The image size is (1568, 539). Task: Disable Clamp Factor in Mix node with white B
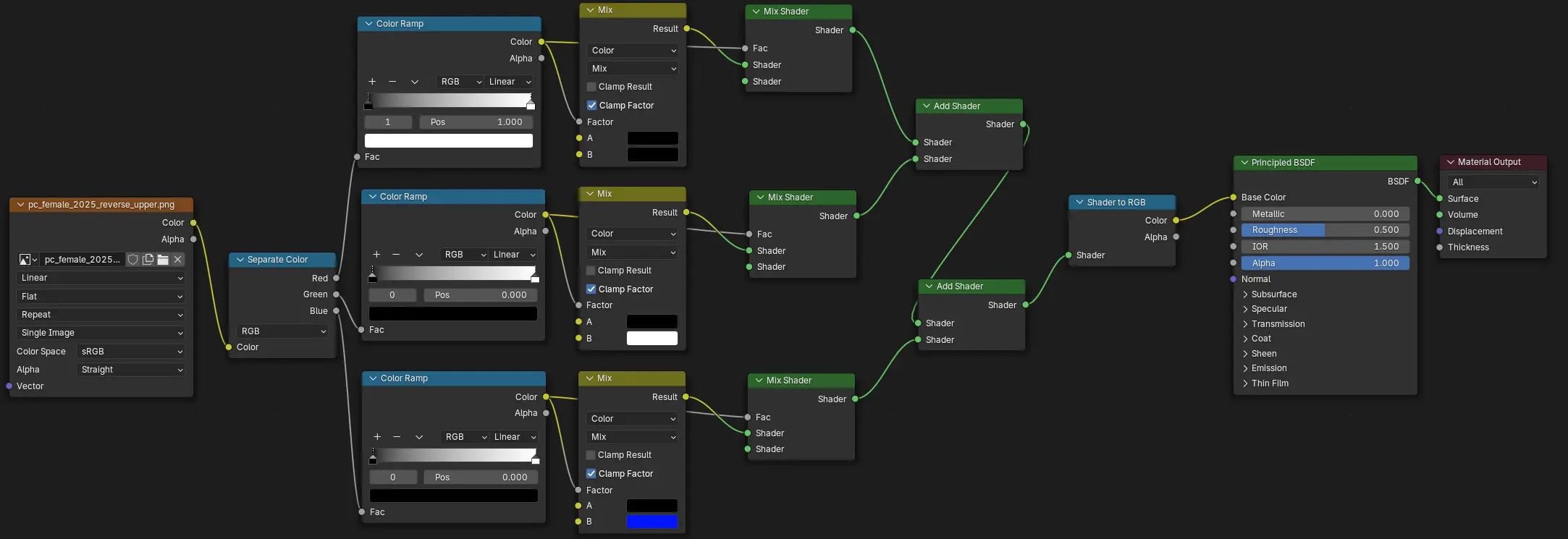tap(591, 289)
